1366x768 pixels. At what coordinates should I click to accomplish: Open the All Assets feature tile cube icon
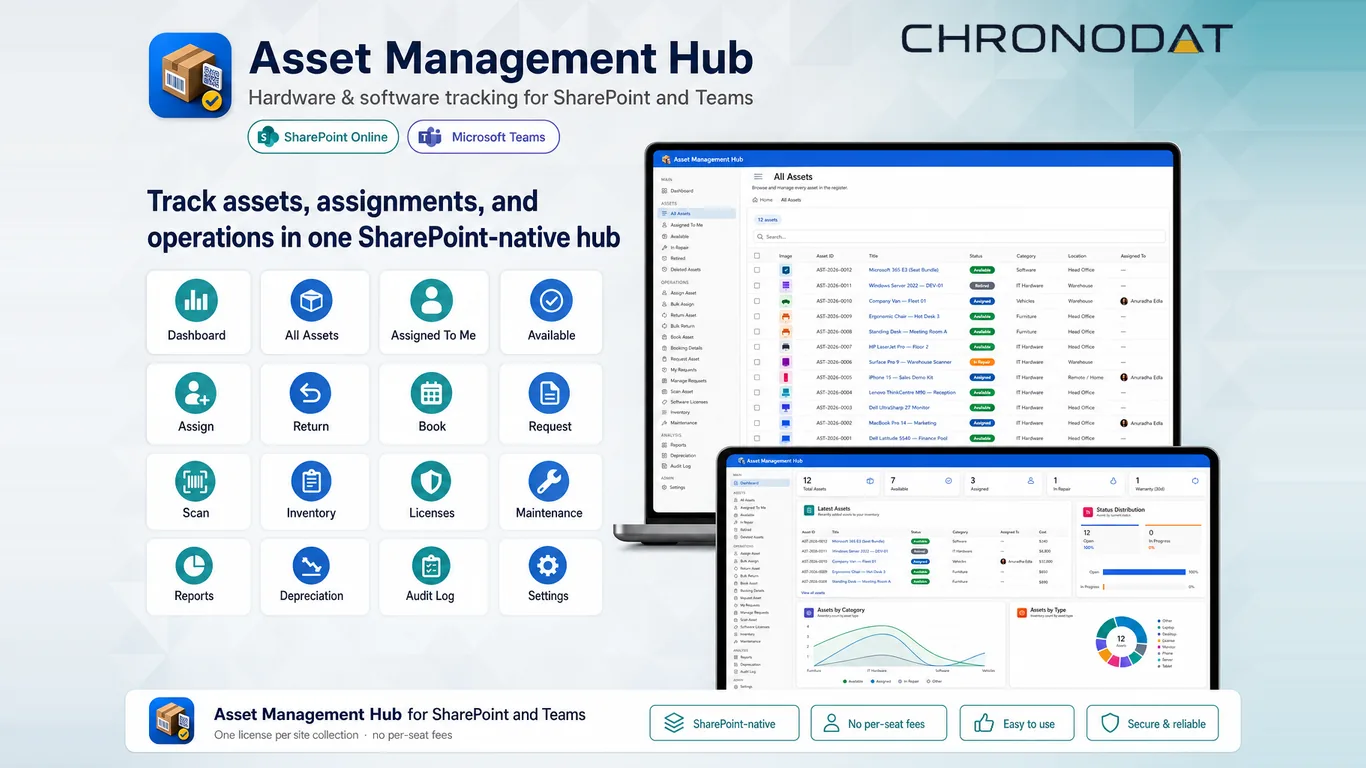click(x=311, y=301)
